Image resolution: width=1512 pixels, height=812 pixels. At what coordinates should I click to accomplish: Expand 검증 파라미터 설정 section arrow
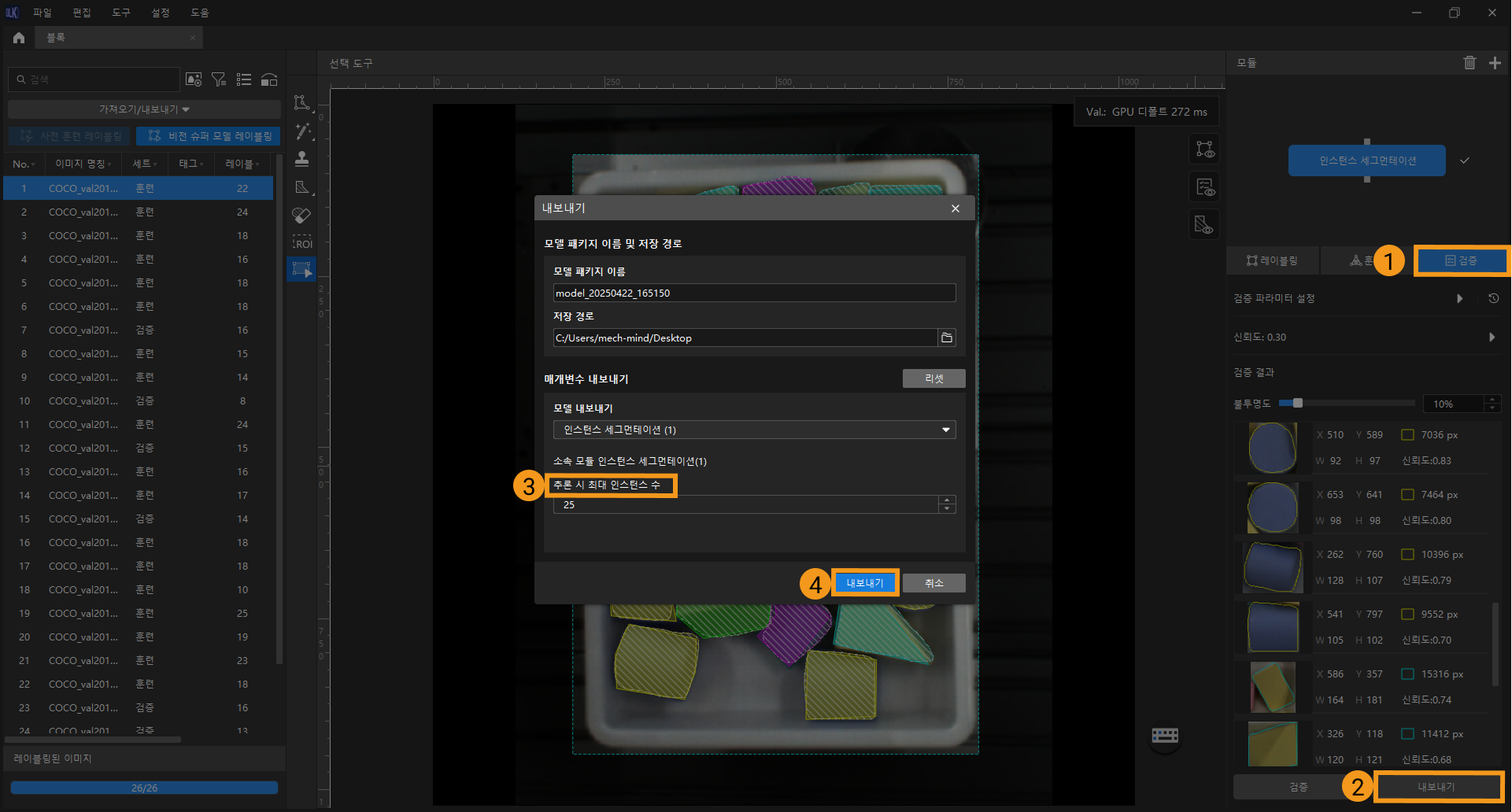click(1460, 298)
